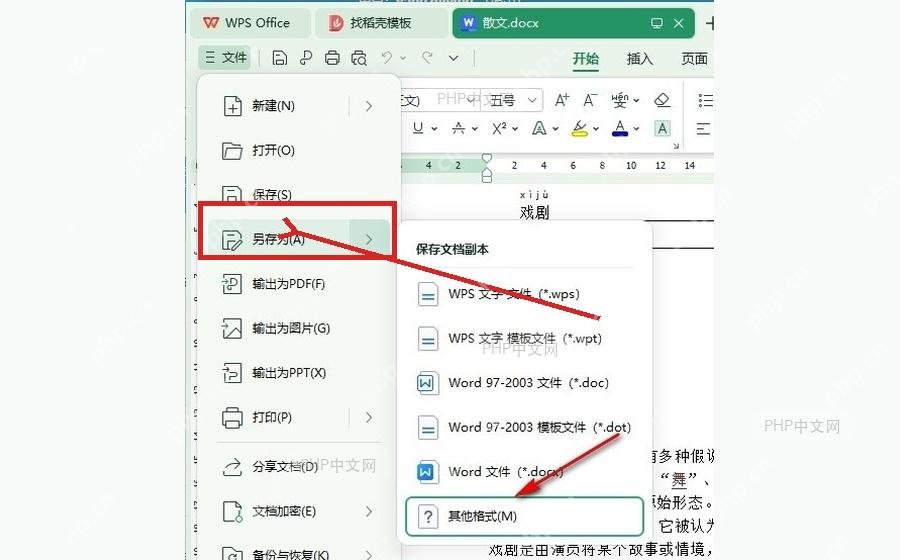Click the ruler indent marker
The image size is (900, 560).
[487, 168]
